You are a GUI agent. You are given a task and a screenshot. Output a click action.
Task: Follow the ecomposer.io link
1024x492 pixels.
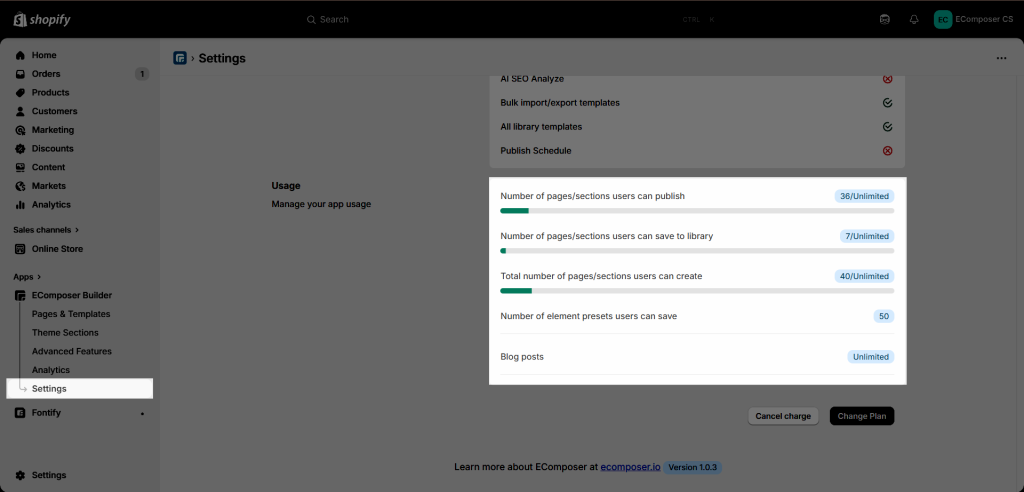tap(630, 467)
